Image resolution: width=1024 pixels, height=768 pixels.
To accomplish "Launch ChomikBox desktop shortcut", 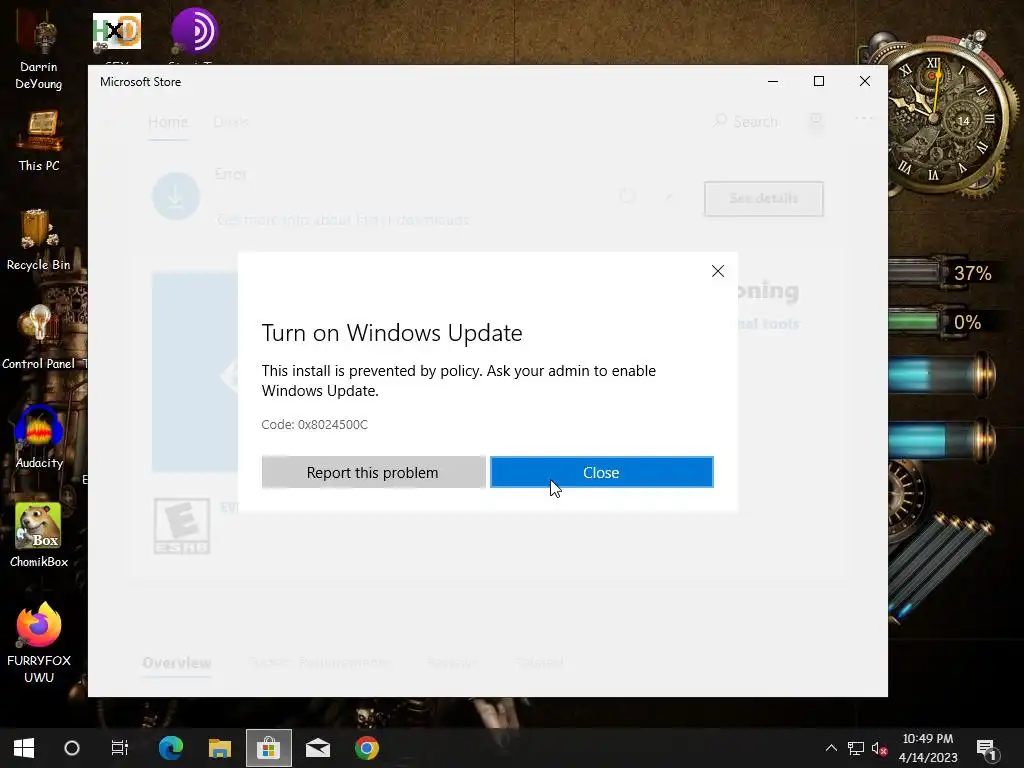I will tap(39, 536).
